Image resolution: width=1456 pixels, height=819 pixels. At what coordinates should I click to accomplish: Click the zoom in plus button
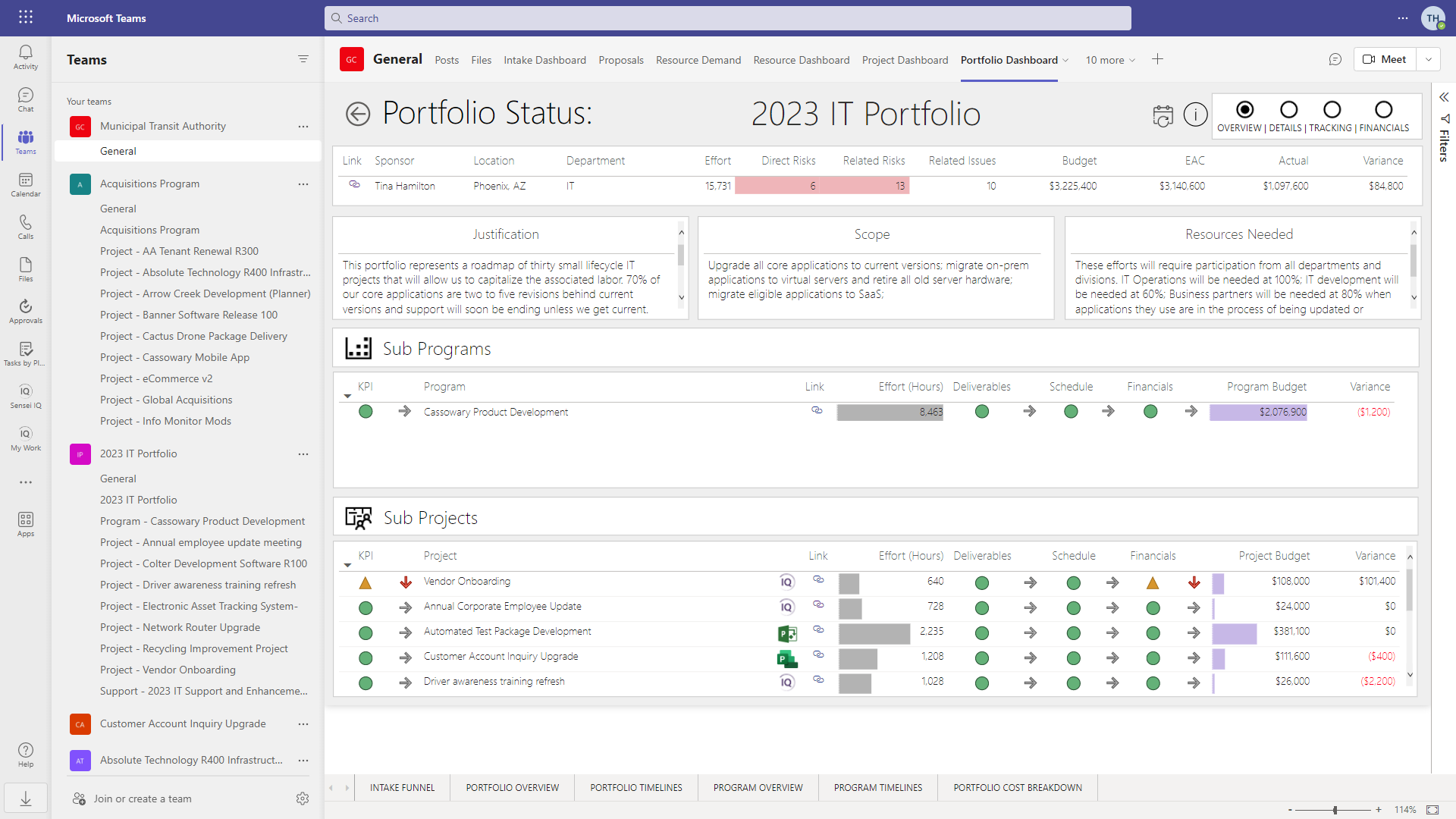[x=1379, y=810]
